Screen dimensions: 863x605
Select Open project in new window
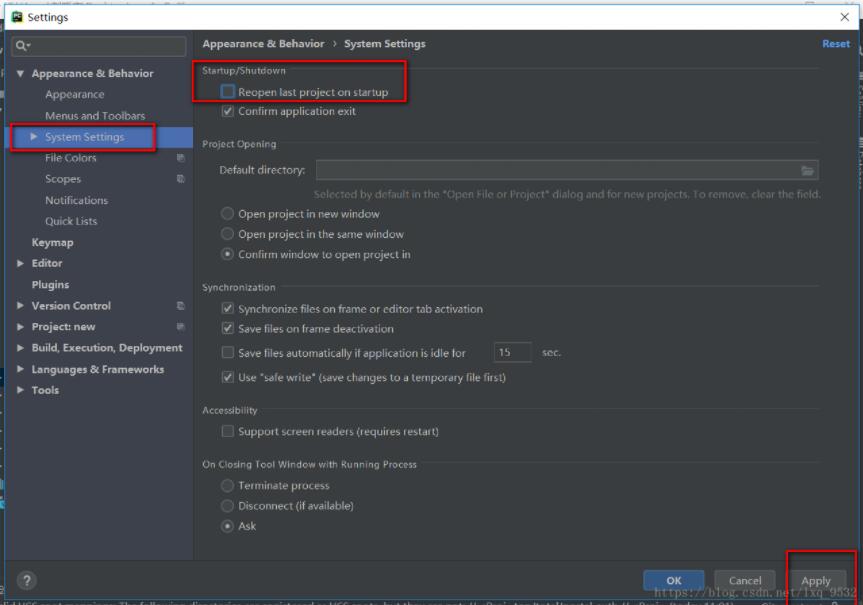(x=227, y=214)
